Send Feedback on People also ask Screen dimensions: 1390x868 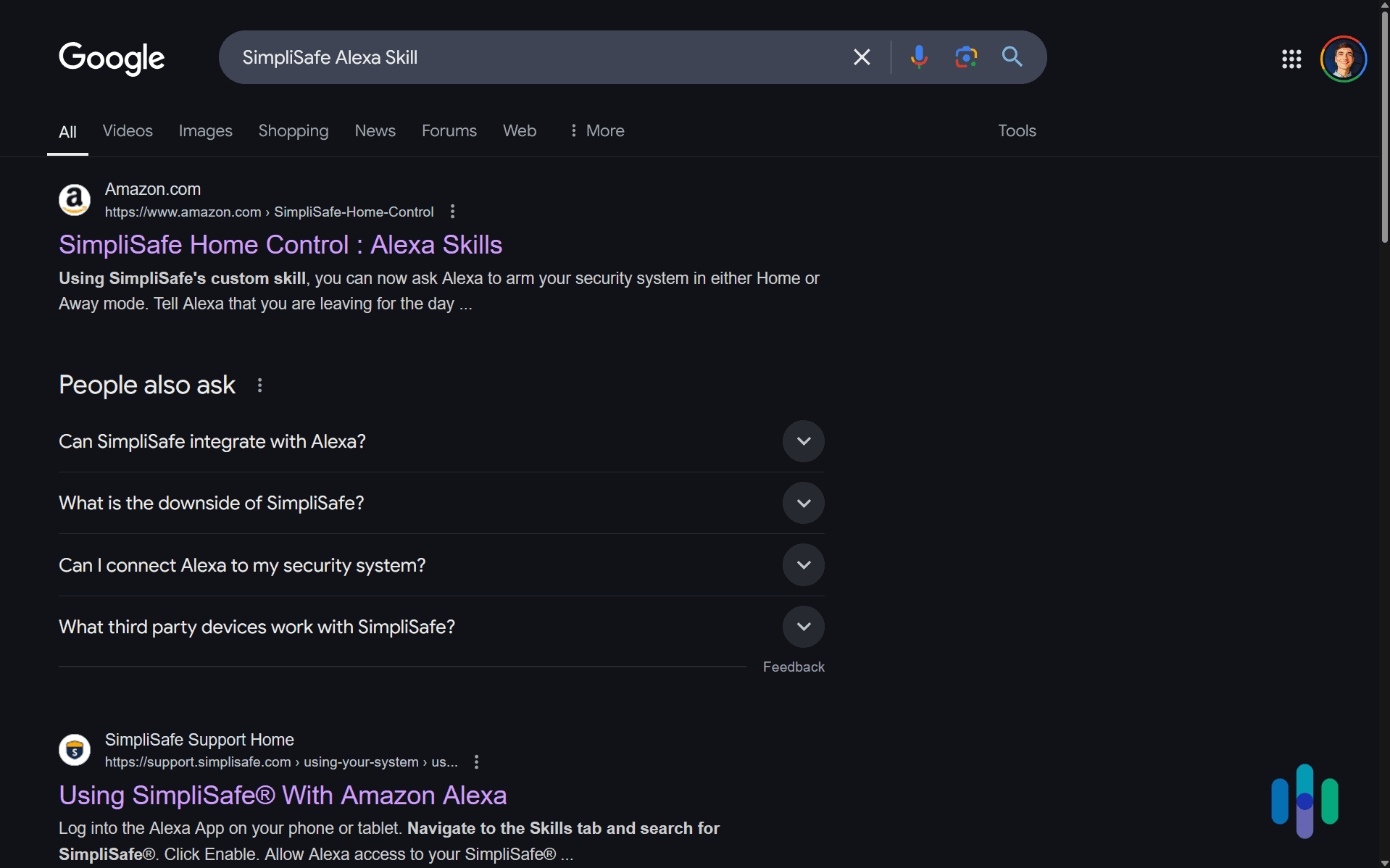pyautogui.click(x=794, y=666)
